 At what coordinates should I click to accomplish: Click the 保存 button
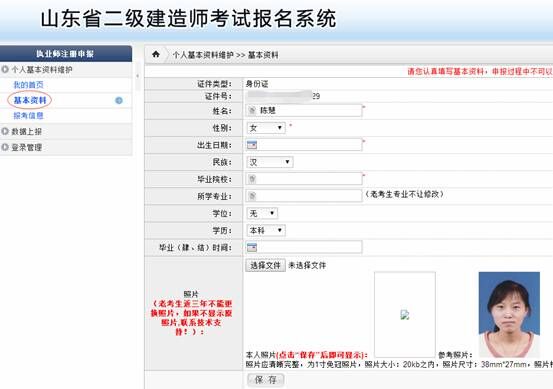(265, 379)
